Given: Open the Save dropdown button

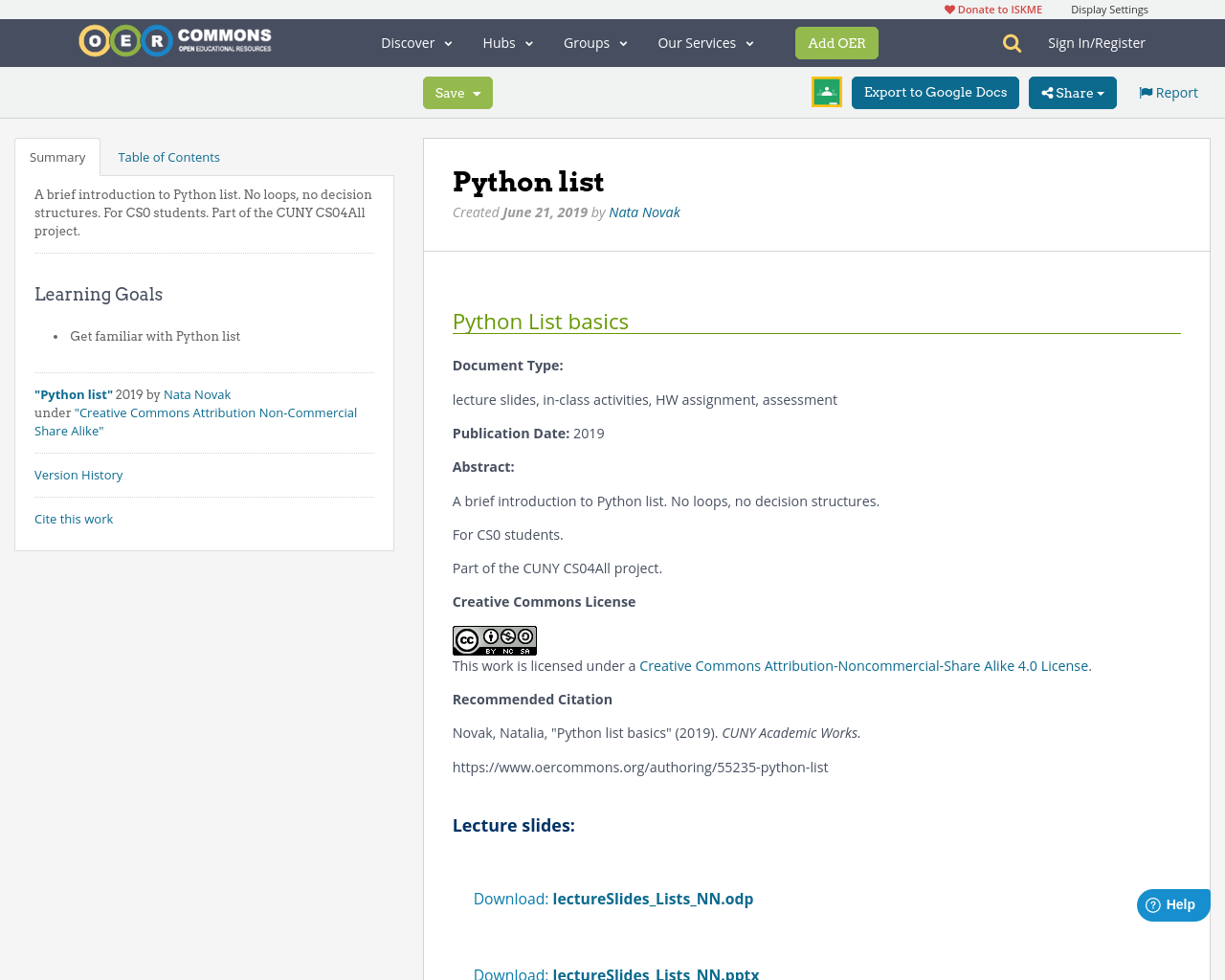Looking at the screenshot, I should [457, 93].
